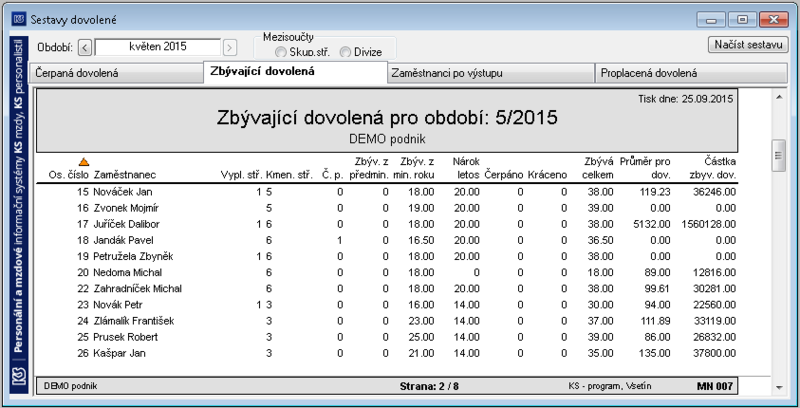Click the Os. číslo column header
The image size is (800, 408).
(x=68, y=175)
